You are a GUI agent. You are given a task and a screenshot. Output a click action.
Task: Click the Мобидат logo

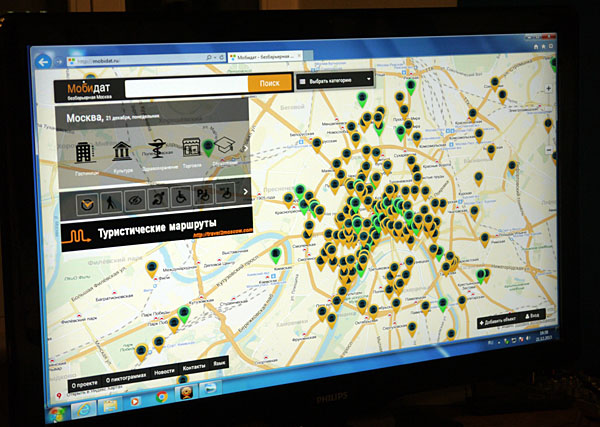point(89,90)
